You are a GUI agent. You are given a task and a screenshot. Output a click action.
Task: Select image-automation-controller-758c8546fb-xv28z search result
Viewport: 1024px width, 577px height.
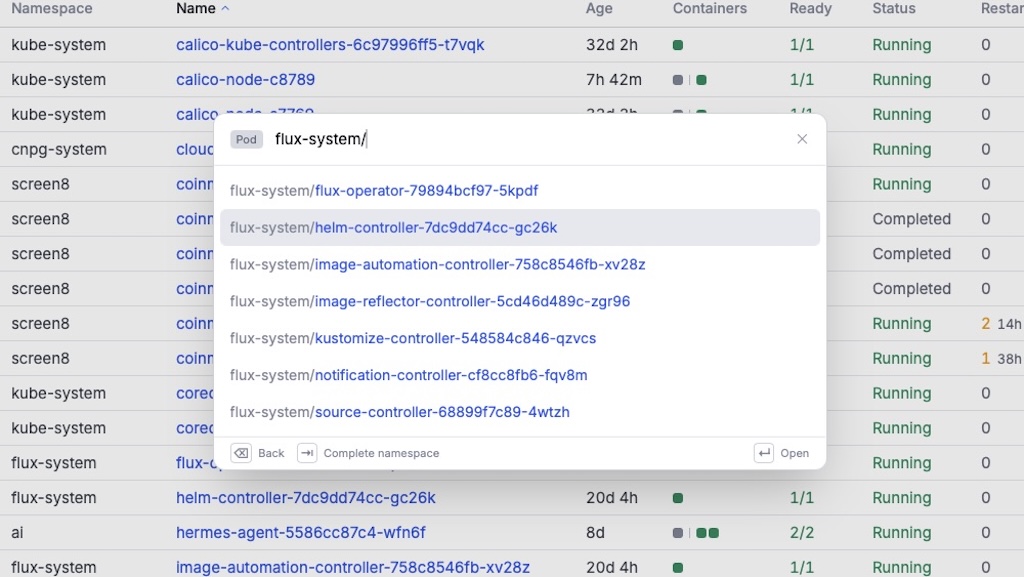click(520, 264)
